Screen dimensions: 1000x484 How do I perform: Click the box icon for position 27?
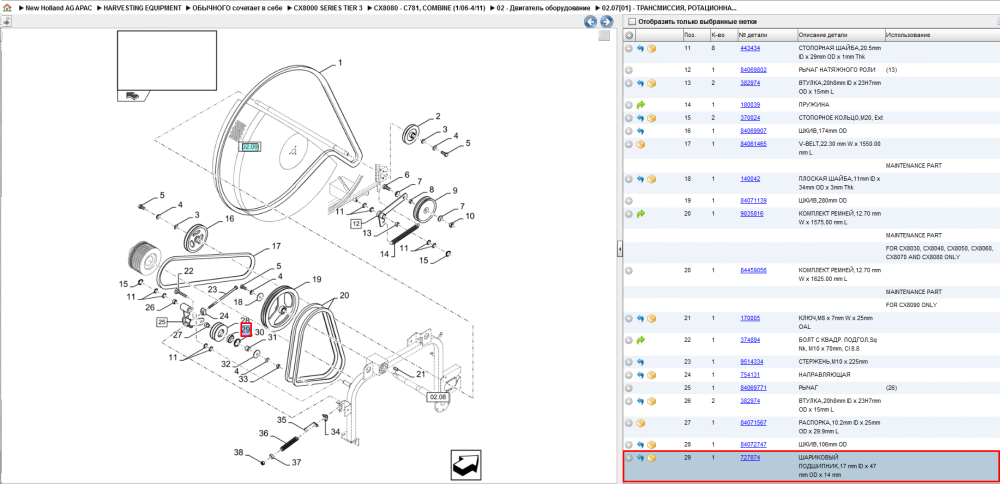640,423
